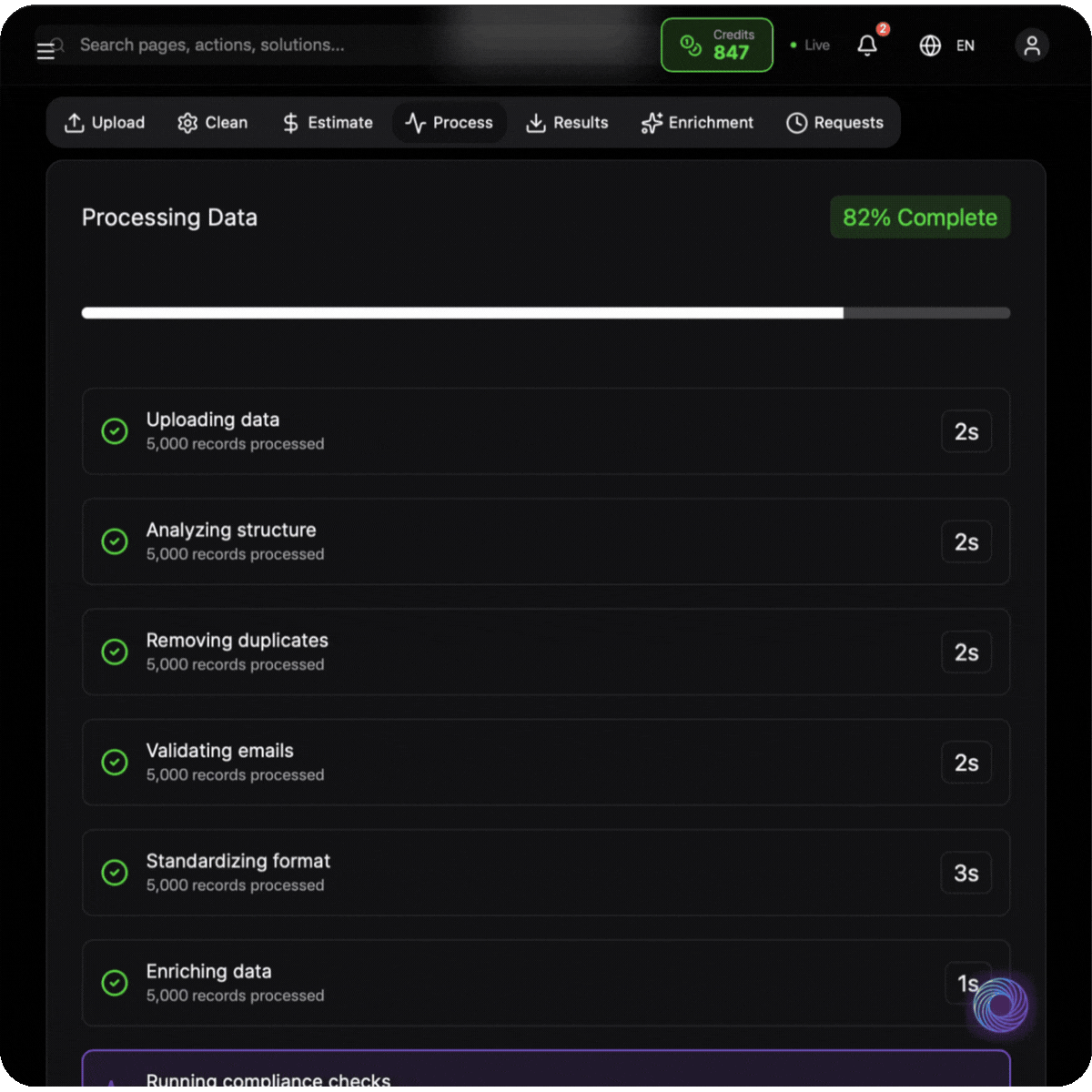This screenshot has width=1092, height=1092.
Task: Click the Analyzing structure status checkmark
Action: click(115, 541)
